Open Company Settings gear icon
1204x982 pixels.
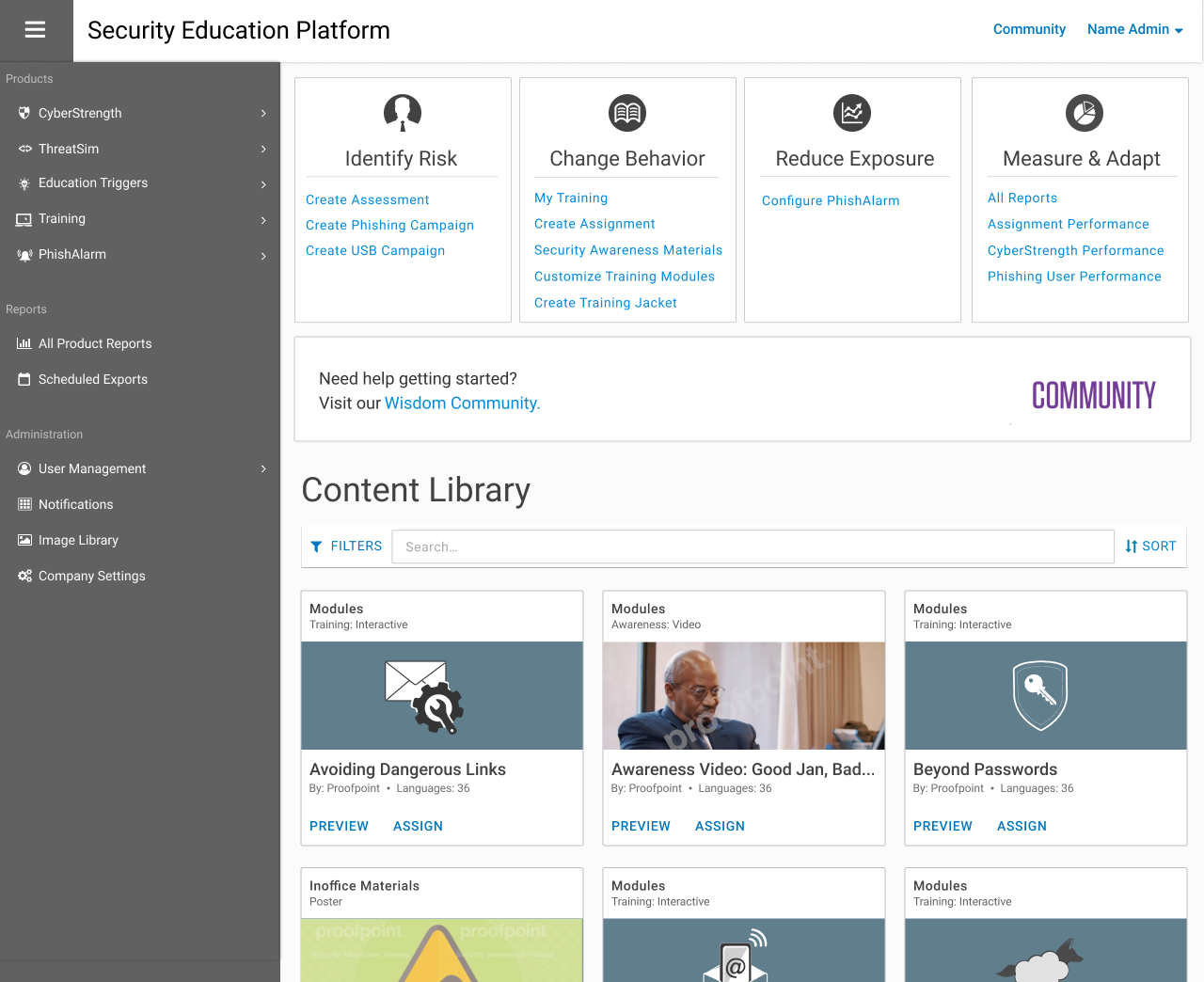24,576
